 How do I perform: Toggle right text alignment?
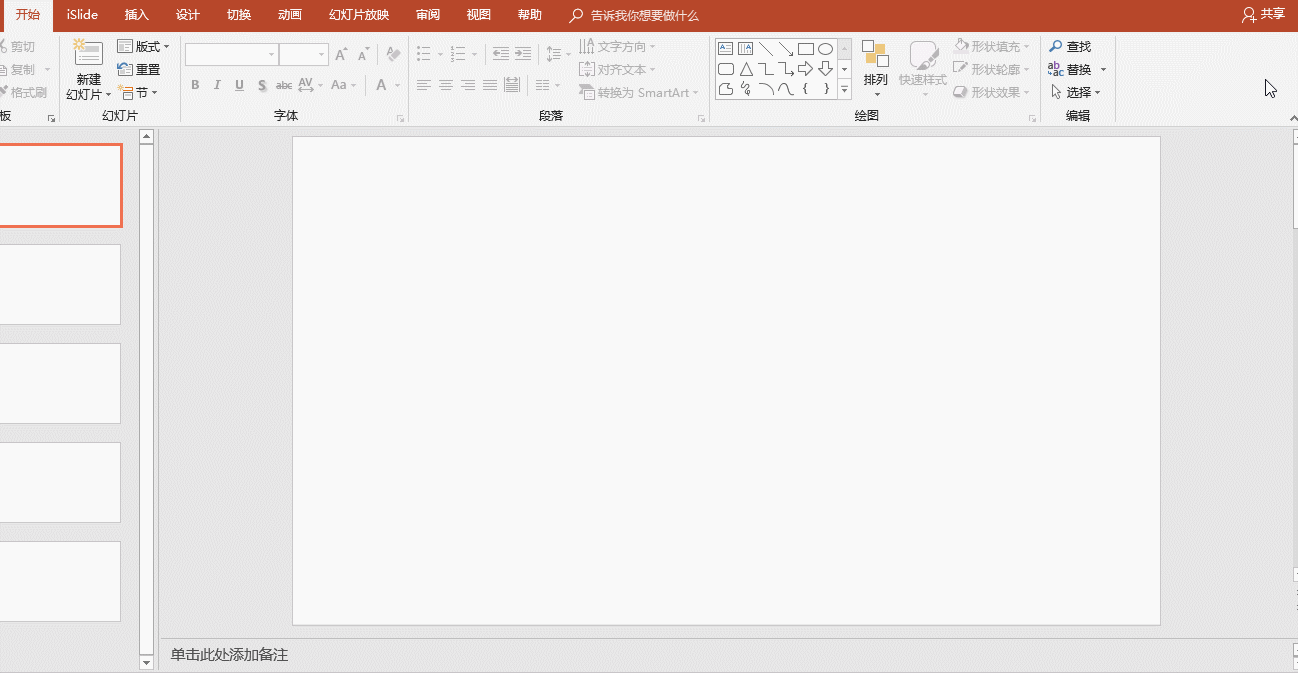[468, 85]
